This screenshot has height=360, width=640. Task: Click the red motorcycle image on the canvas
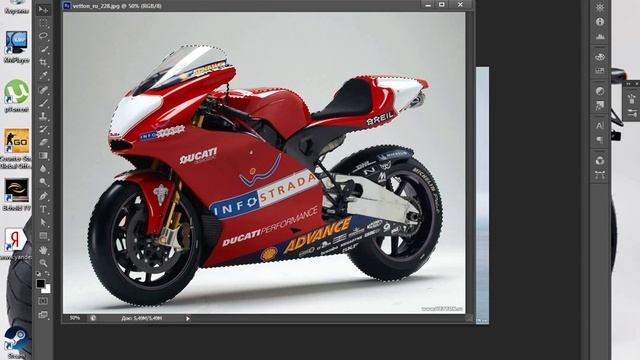coord(264,176)
